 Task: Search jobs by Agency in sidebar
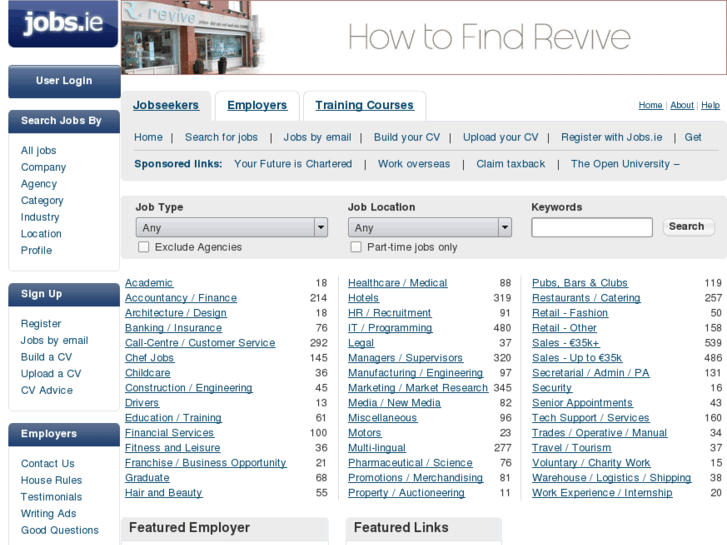39,184
